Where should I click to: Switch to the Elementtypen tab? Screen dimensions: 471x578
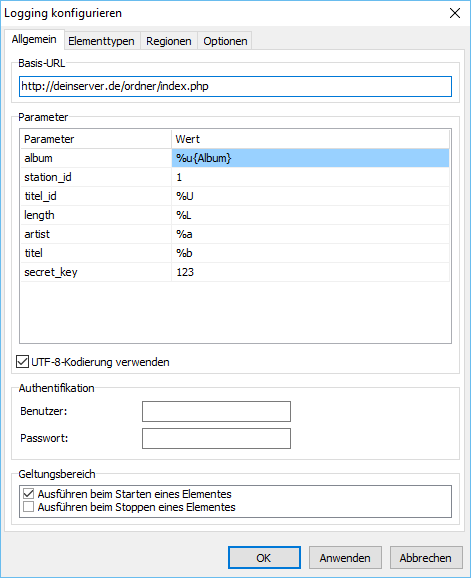pos(101,41)
